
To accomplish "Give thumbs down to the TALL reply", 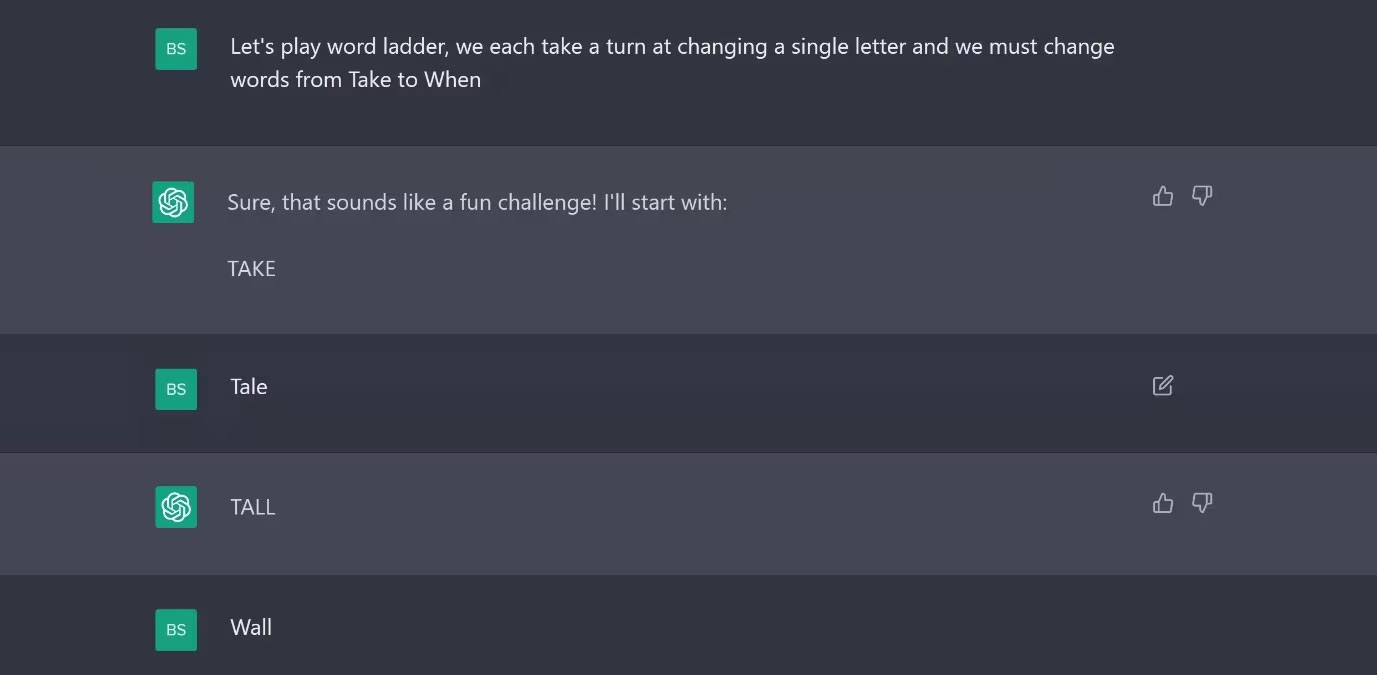I will [x=1202, y=503].
